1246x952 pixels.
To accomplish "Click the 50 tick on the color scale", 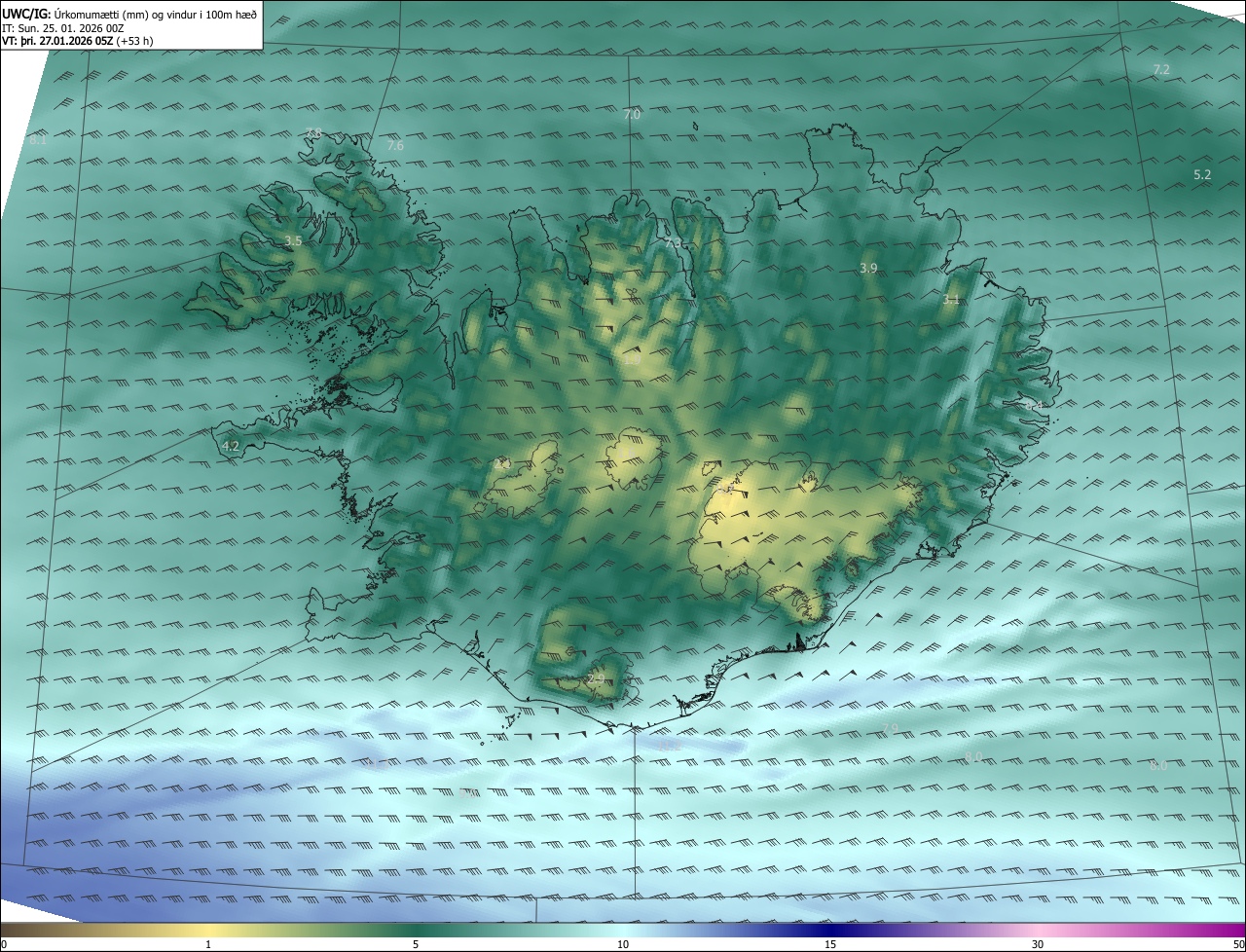I will (1238, 944).
